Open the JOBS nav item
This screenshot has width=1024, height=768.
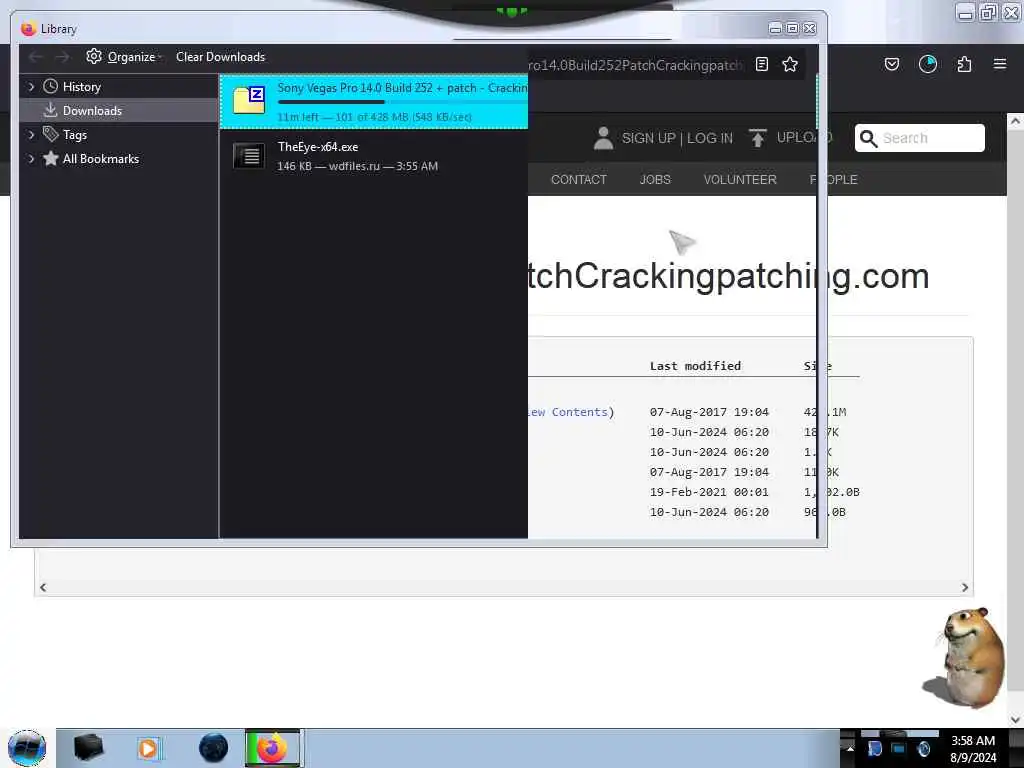(x=655, y=180)
